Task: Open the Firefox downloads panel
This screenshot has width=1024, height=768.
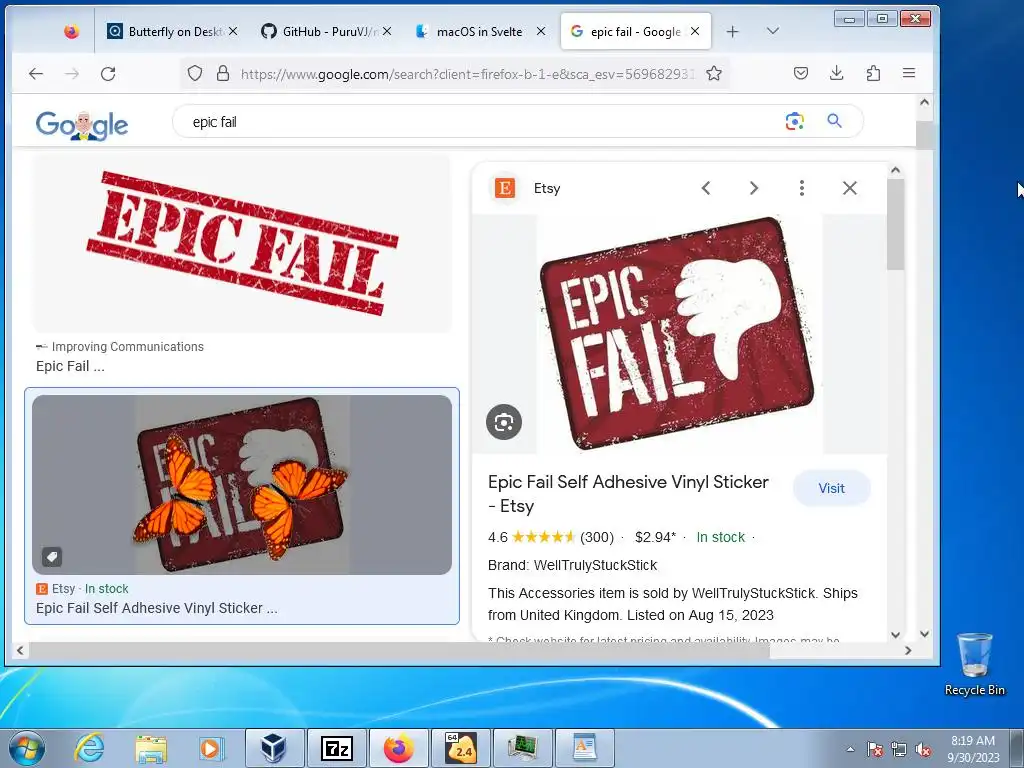Action: click(x=837, y=73)
